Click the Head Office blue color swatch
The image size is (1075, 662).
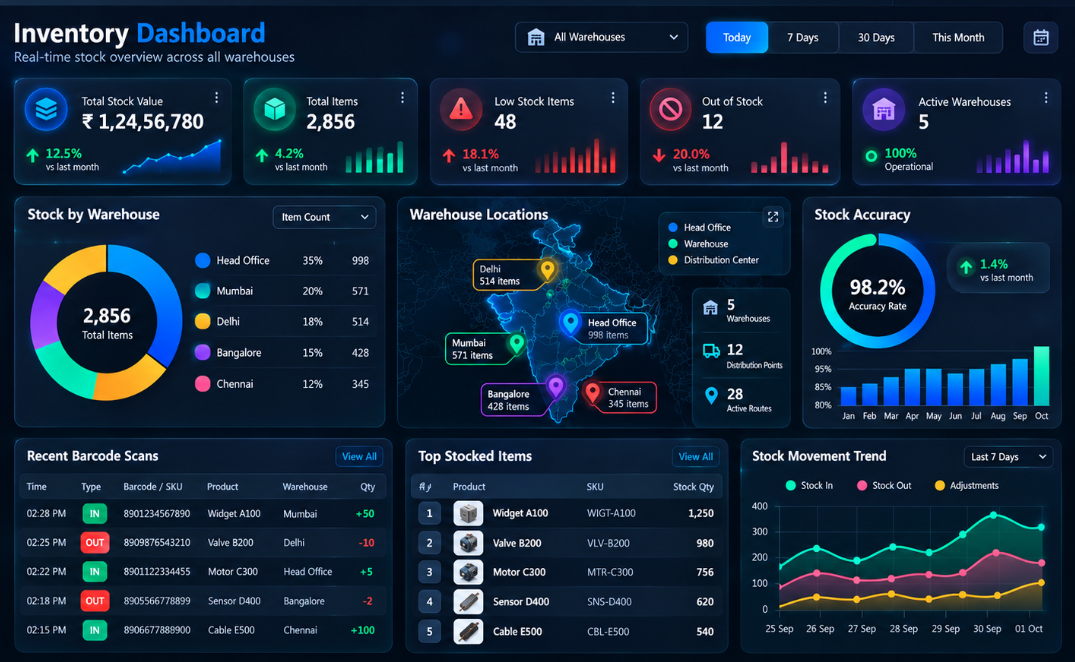tap(202, 260)
